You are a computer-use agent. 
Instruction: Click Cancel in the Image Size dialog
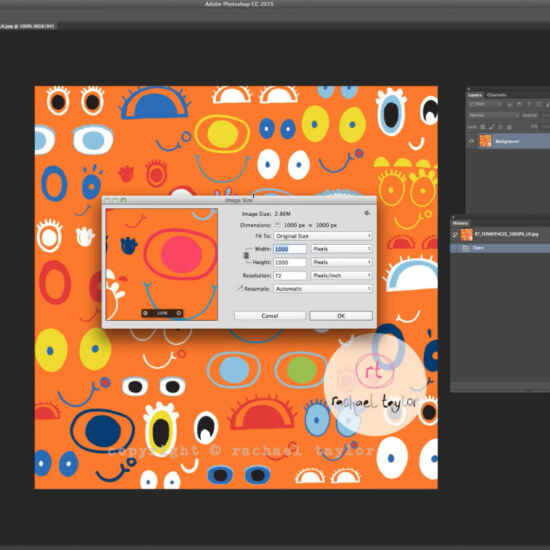click(270, 316)
